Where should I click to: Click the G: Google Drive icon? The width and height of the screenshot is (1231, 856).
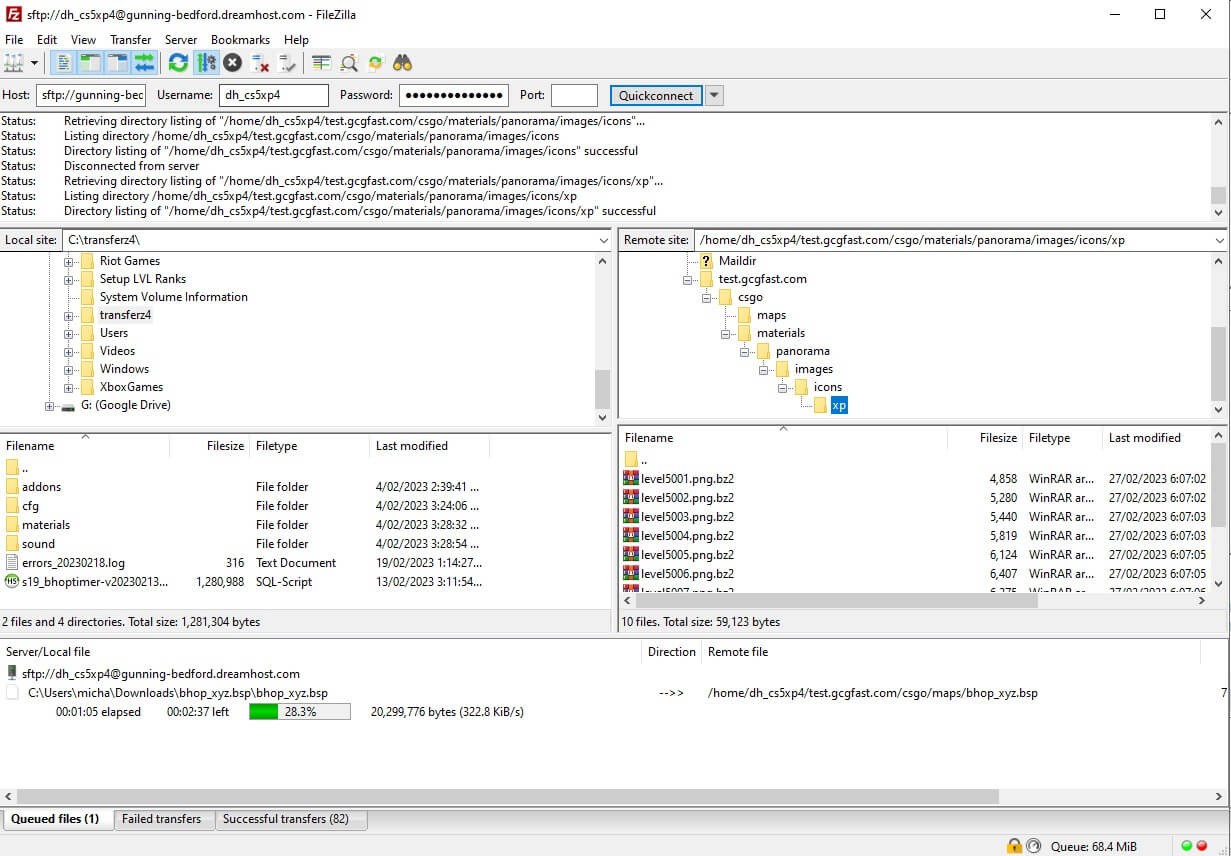pyautogui.click(x=68, y=406)
